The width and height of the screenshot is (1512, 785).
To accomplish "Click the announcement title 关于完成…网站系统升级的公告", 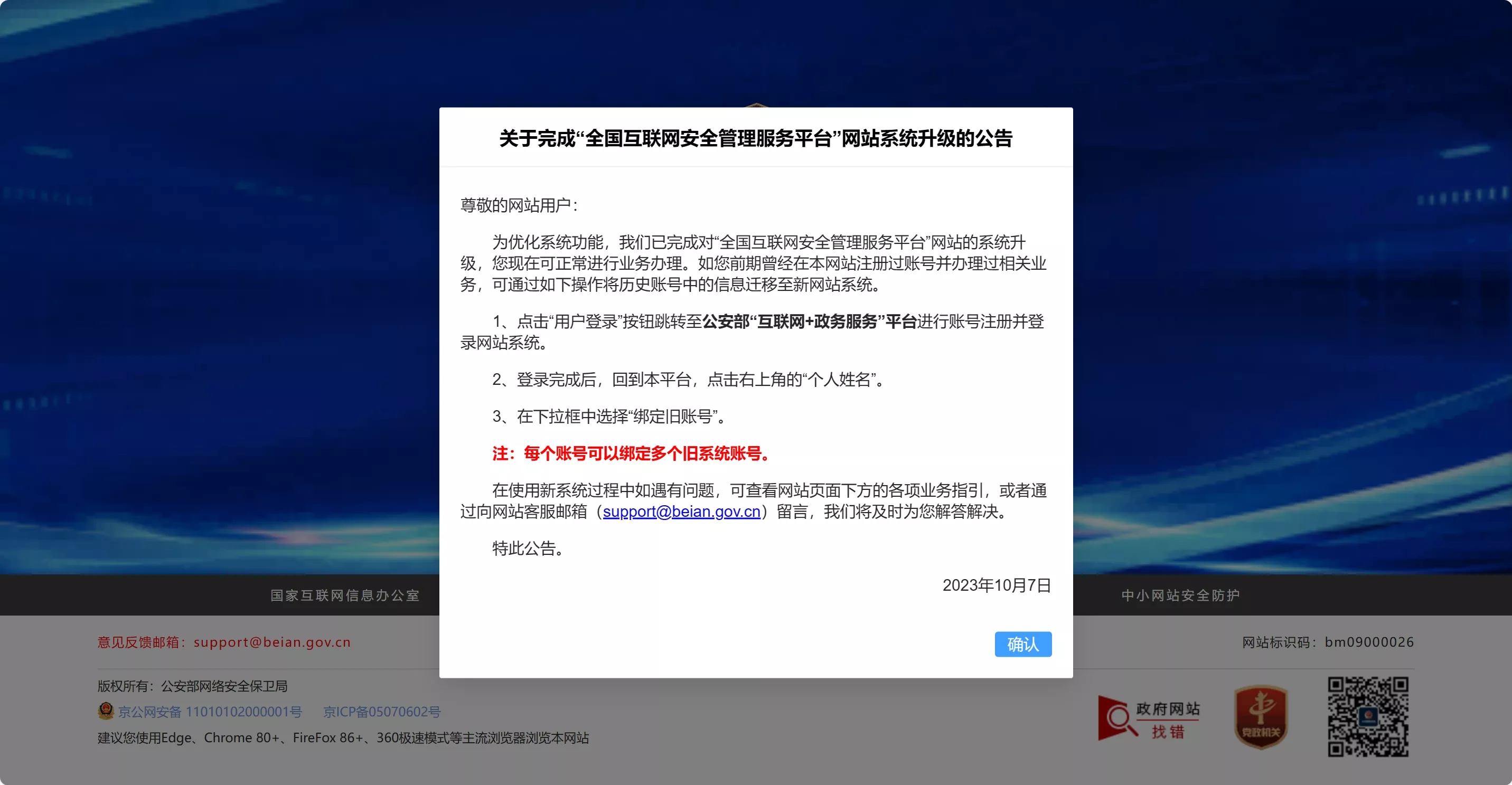I will [756, 138].
